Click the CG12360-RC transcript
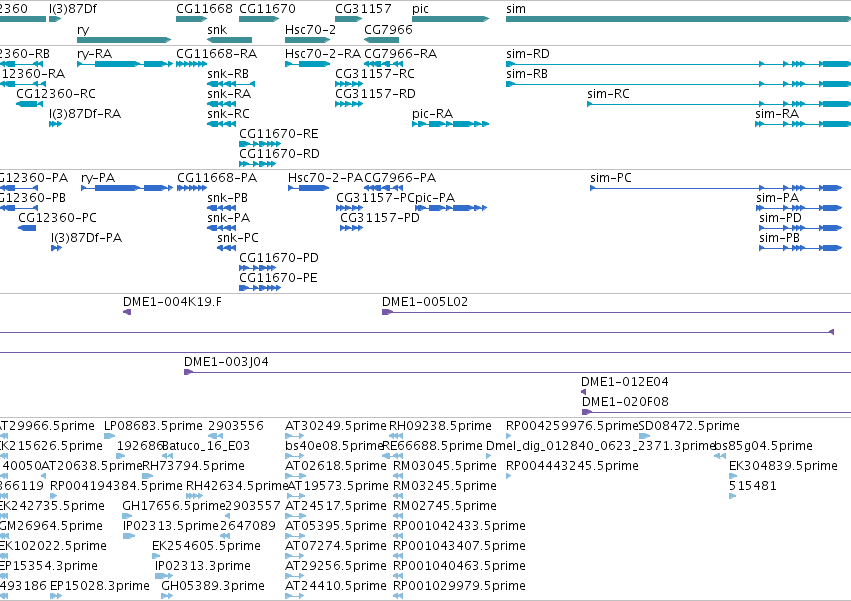The height and width of the screenshot is (601, 851). click(29, 104)
